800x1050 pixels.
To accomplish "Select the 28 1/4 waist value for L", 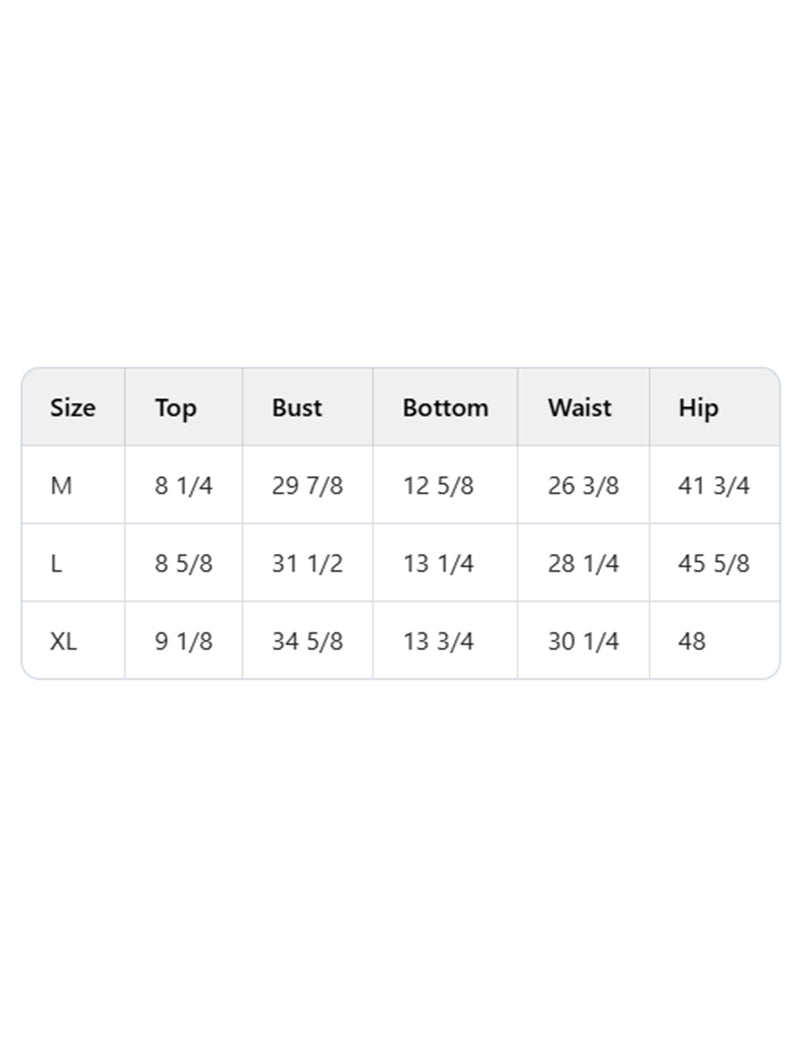I will [x=583, y=564].
